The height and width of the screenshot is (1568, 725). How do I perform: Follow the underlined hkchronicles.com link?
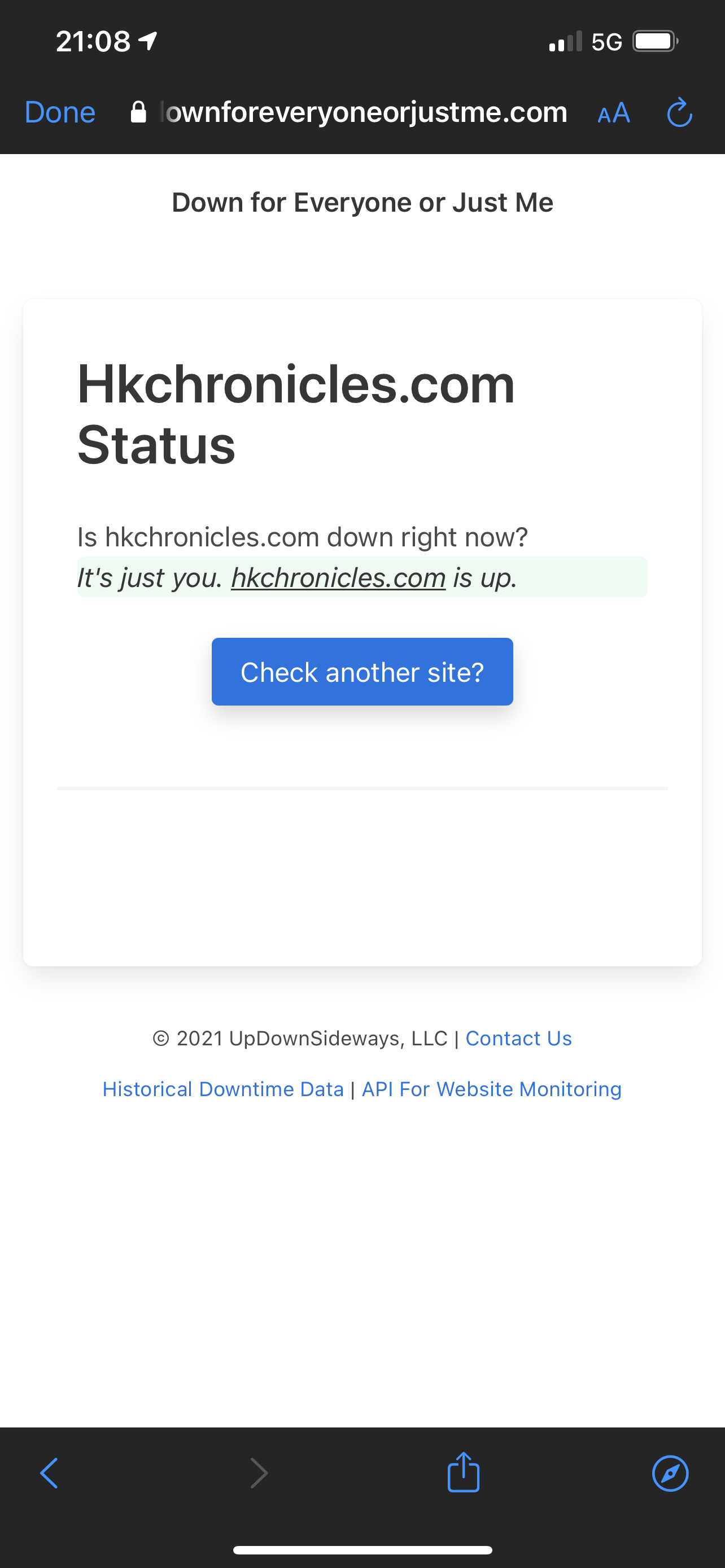338,577
